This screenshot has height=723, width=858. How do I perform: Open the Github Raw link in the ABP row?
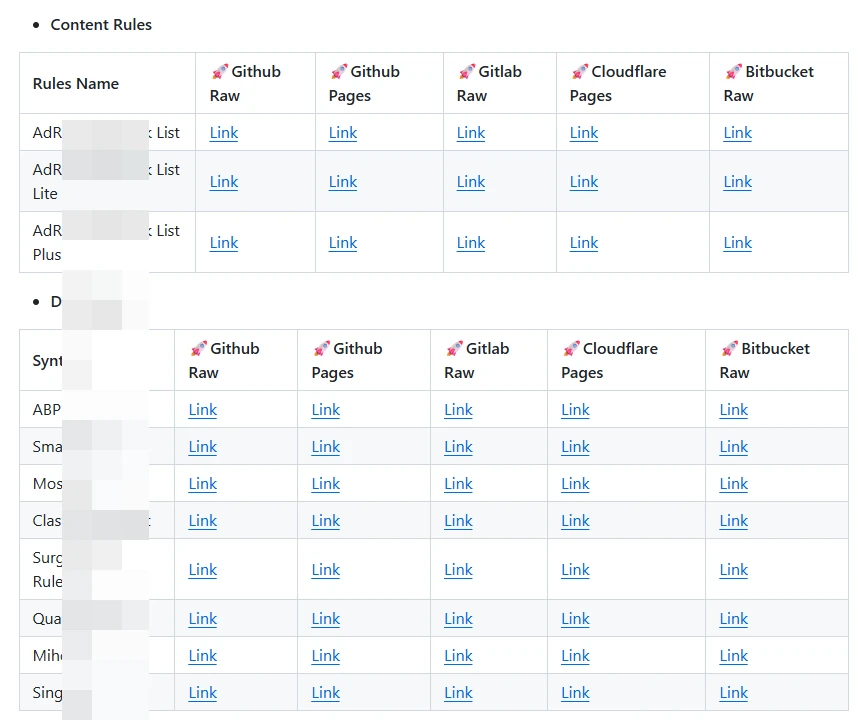point(203,410)
